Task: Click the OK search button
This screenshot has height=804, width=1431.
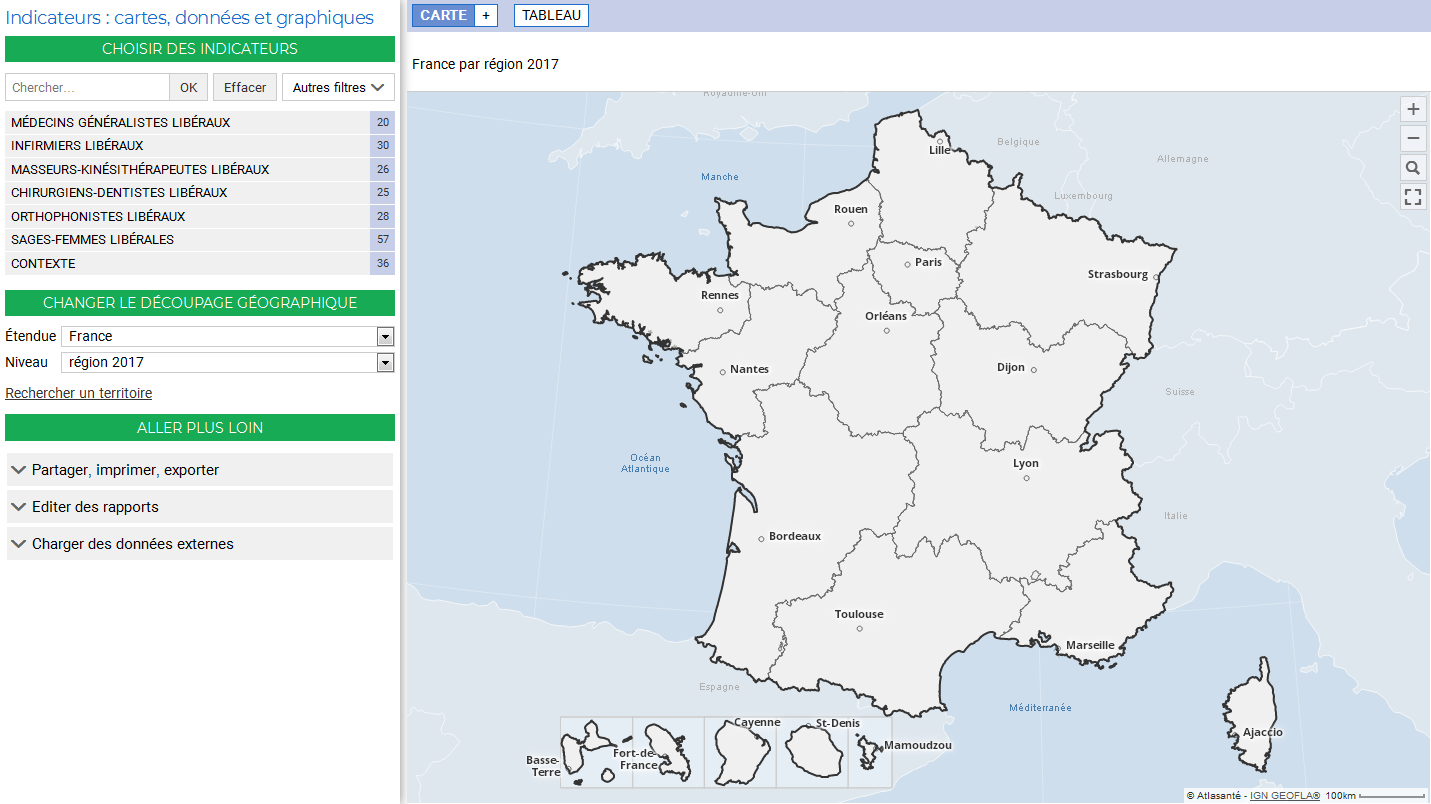Action: pos(189,87)
